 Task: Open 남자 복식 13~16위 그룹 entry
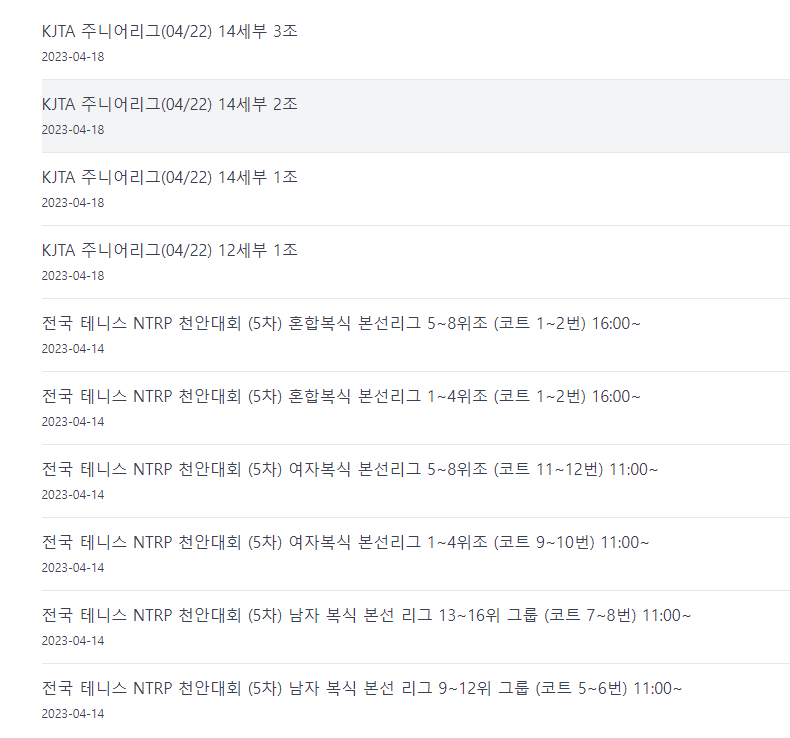click(x=366, y=616)
